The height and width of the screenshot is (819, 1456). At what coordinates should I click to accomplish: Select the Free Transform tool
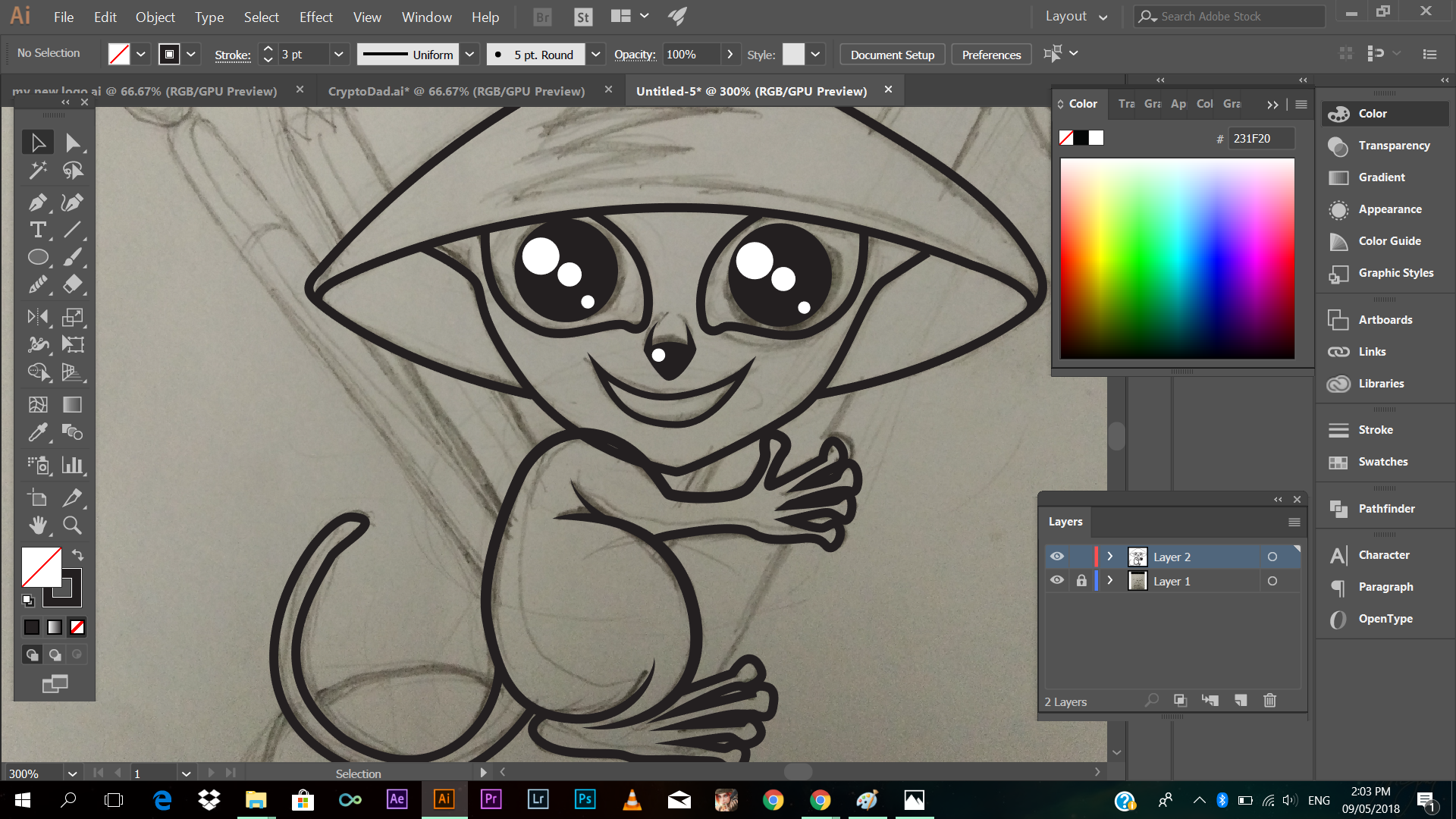(x=73, y=344)
